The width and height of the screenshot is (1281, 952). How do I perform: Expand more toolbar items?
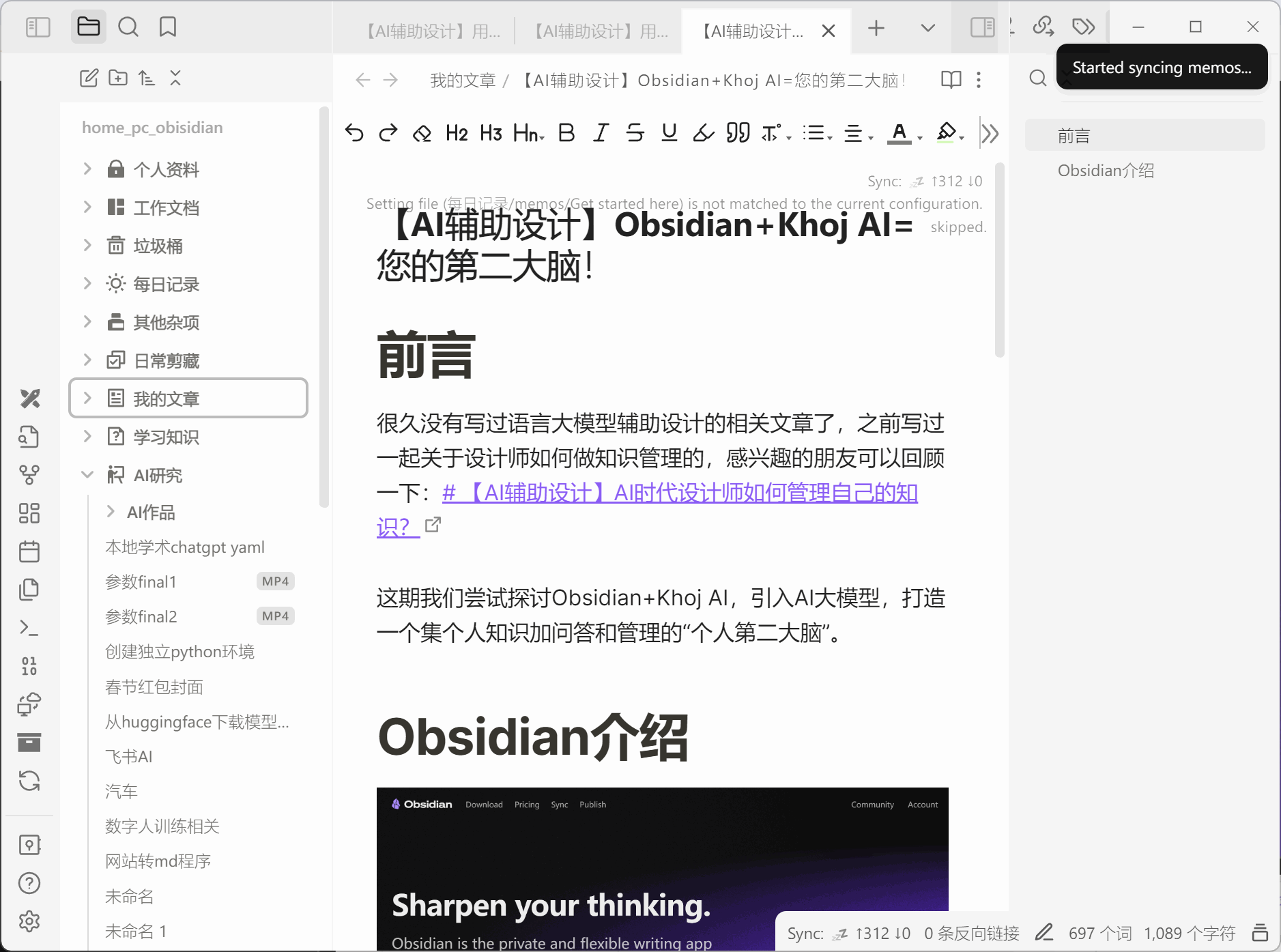(x=990, y=134)
